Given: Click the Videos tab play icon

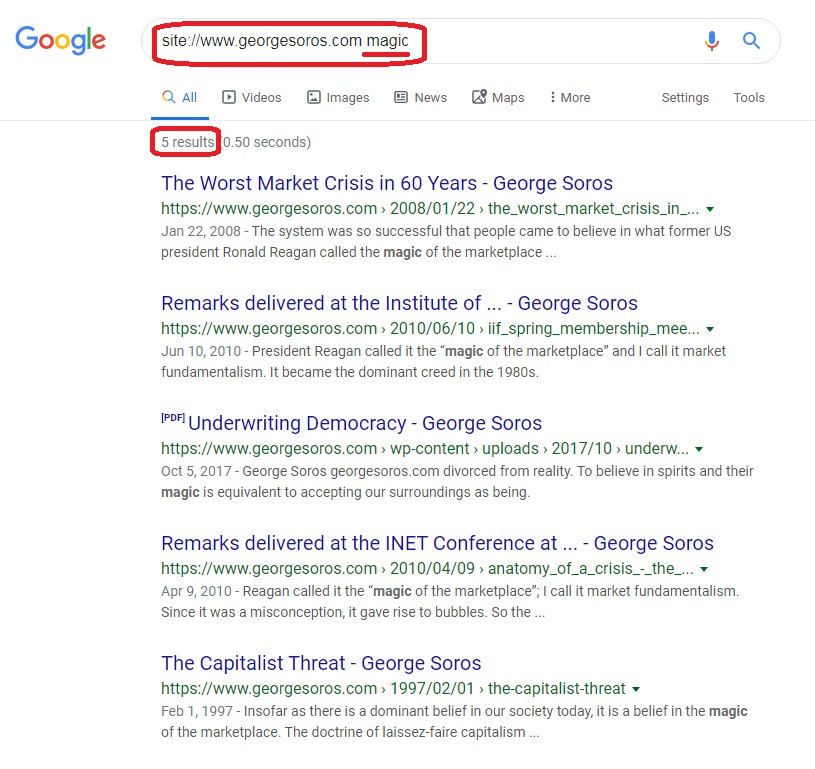Looking at the screenshot, I should coord(229,97).
